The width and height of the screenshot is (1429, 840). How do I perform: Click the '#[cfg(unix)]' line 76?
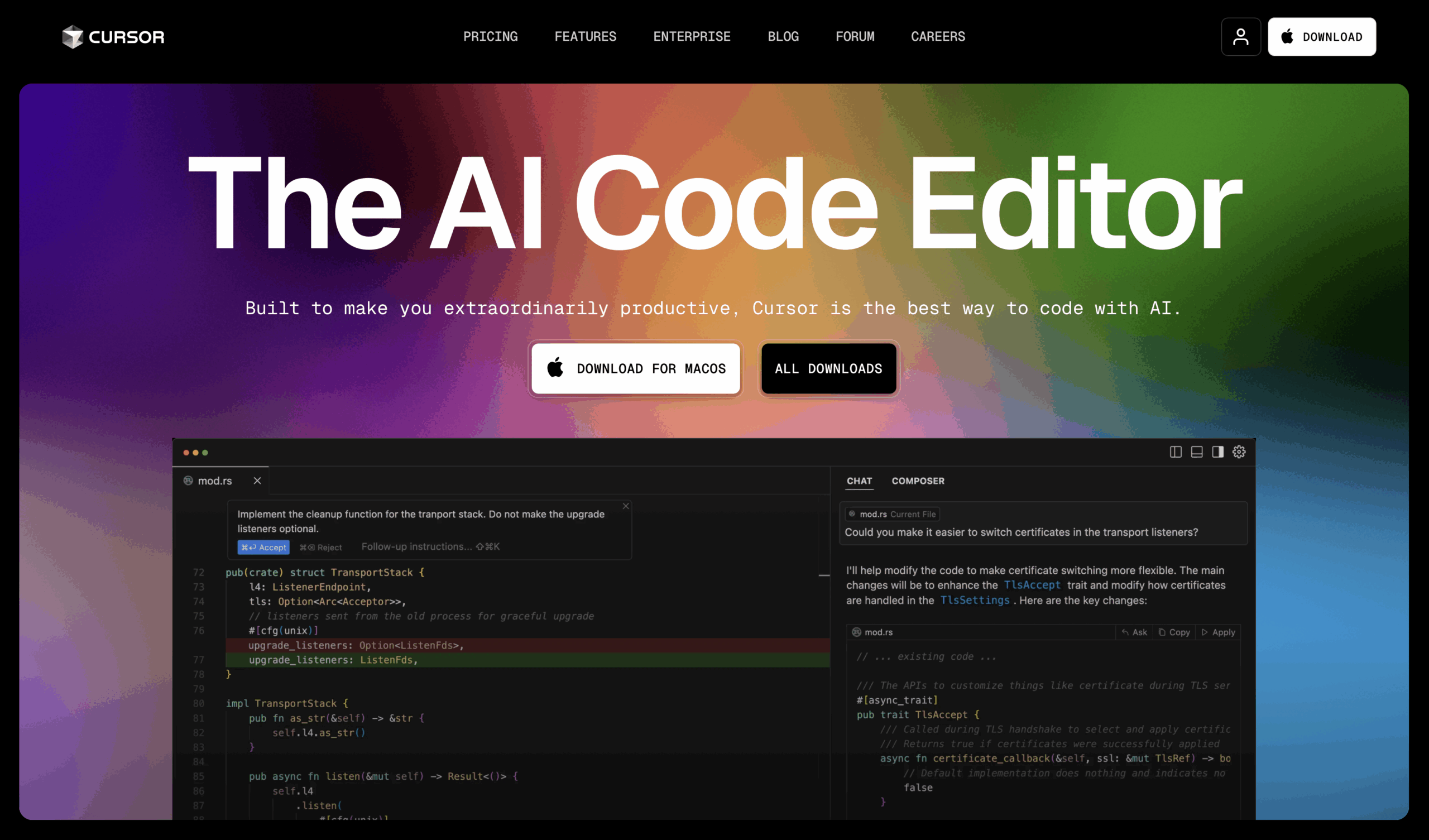pos(284,631)
